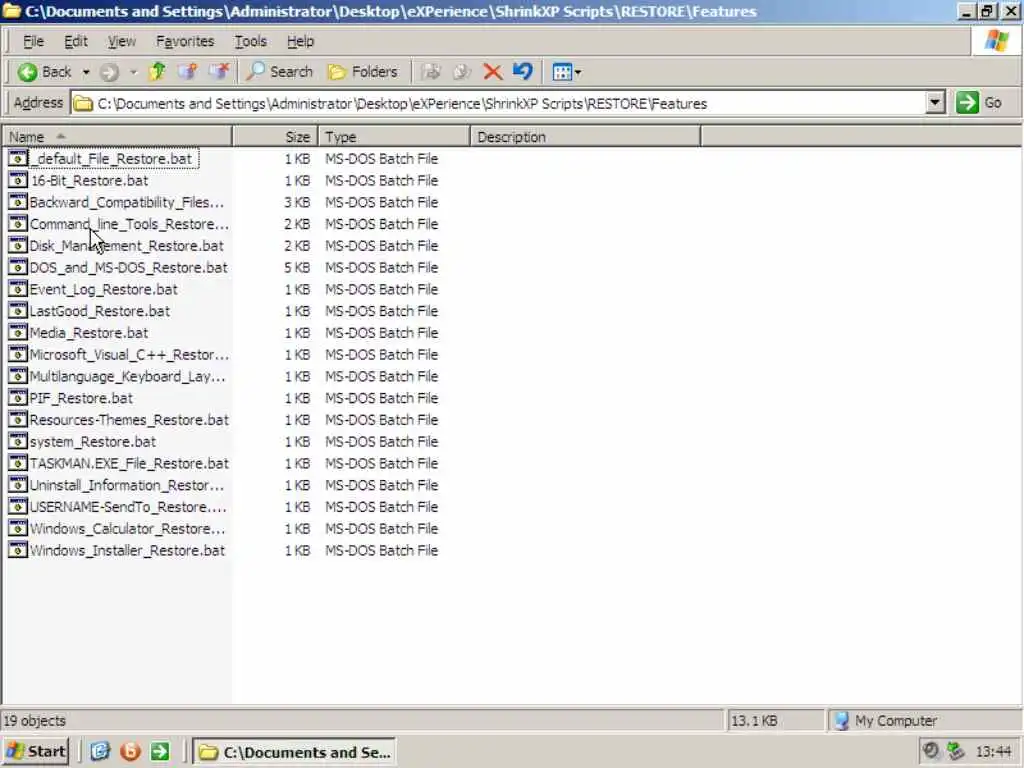Image resolution: width=1024 pixels, height=768 pixels.
Task: Select the 16-Bit_Restore.bat file icon
Action: pos(18,180)
